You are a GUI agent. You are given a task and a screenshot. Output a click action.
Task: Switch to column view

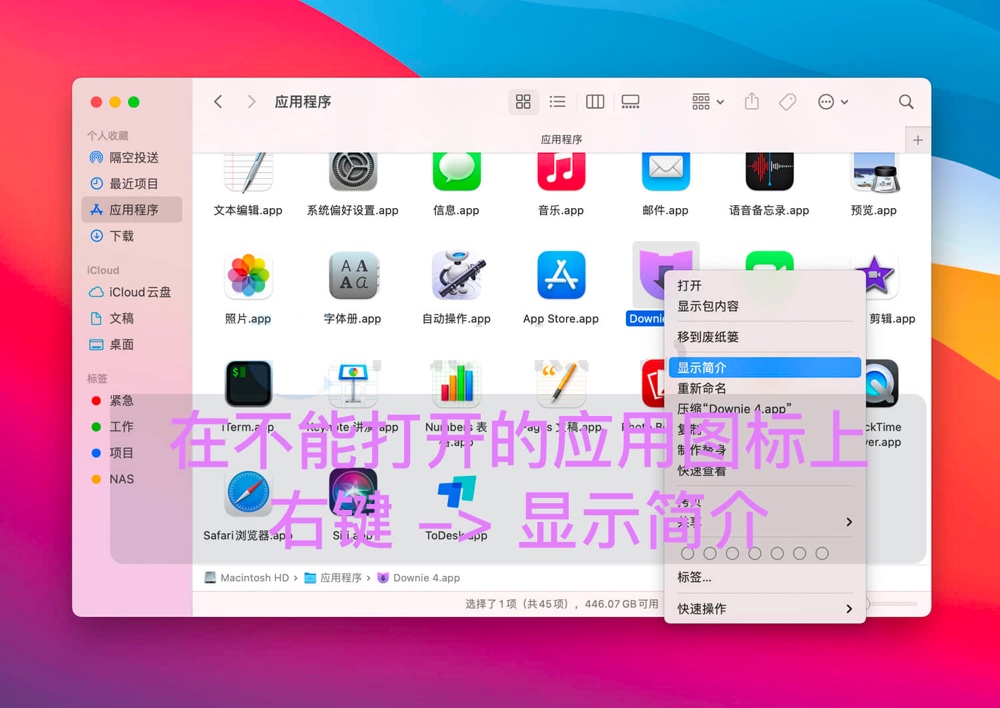[595, 101]
